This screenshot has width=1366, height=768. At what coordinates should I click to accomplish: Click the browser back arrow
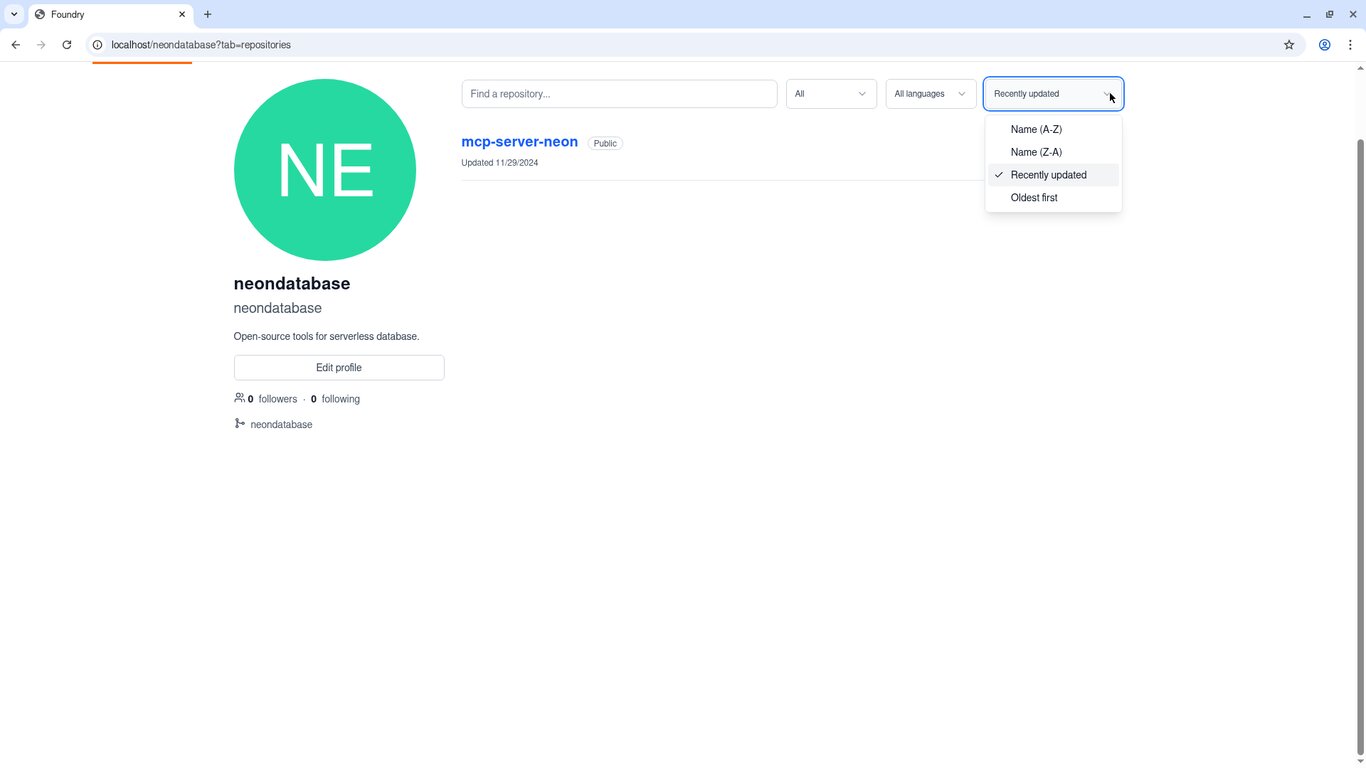[16, 45]
